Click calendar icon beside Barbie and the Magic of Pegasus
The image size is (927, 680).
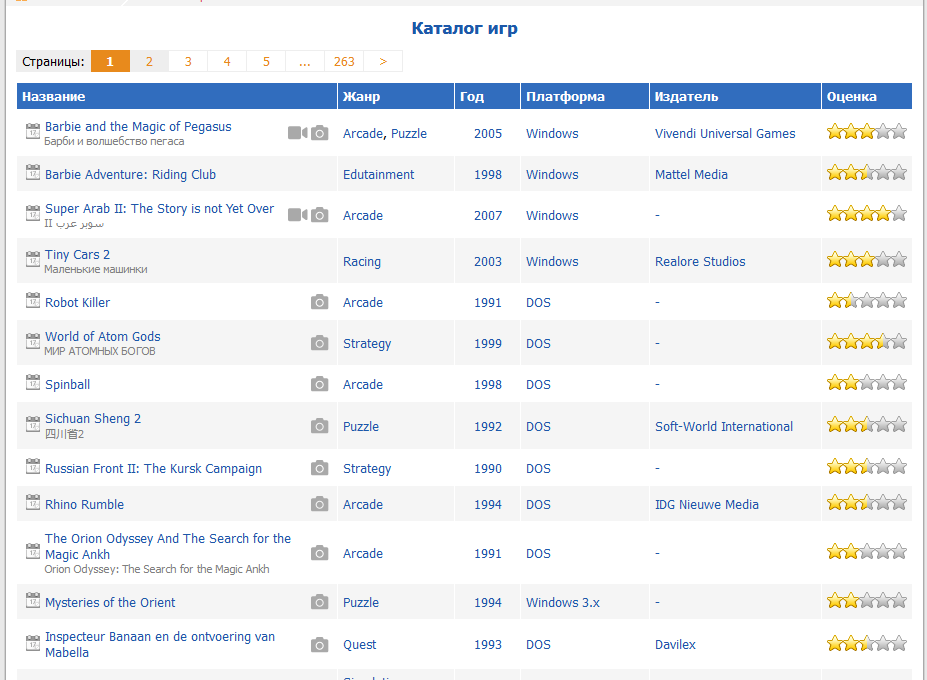coord(33,131)
